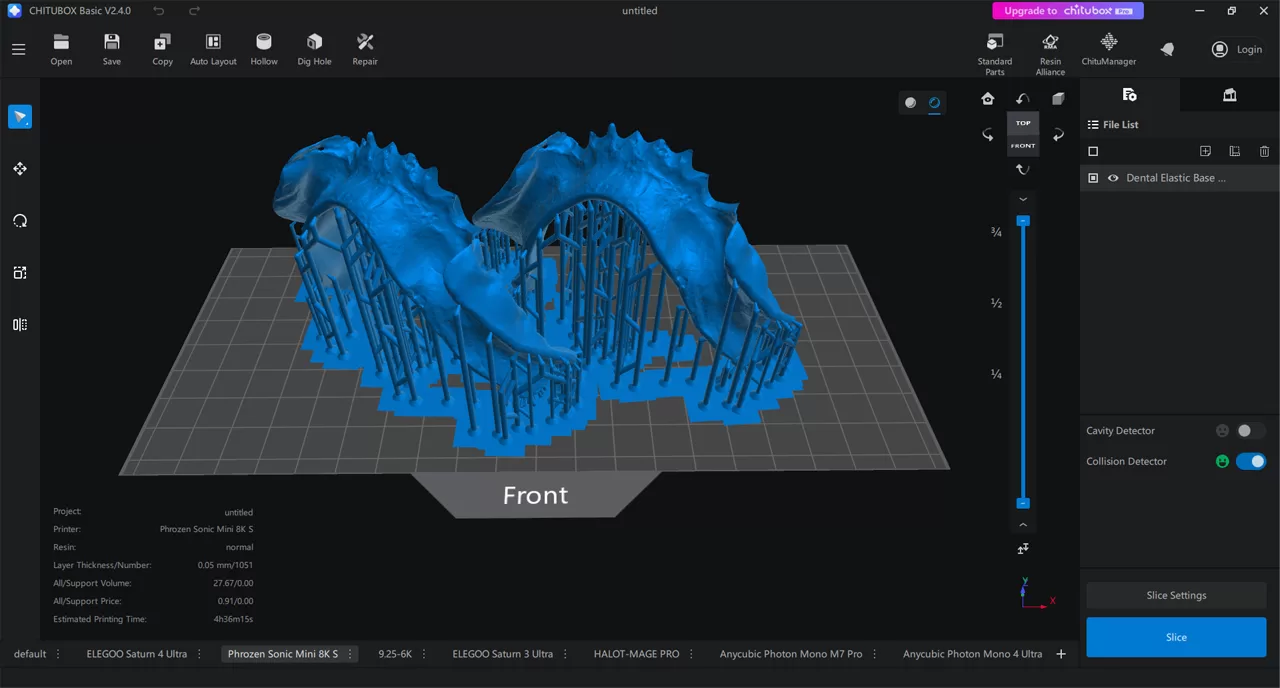Select the Dig Hole tool
1280x688 pixels.
(x=314, y=49)
